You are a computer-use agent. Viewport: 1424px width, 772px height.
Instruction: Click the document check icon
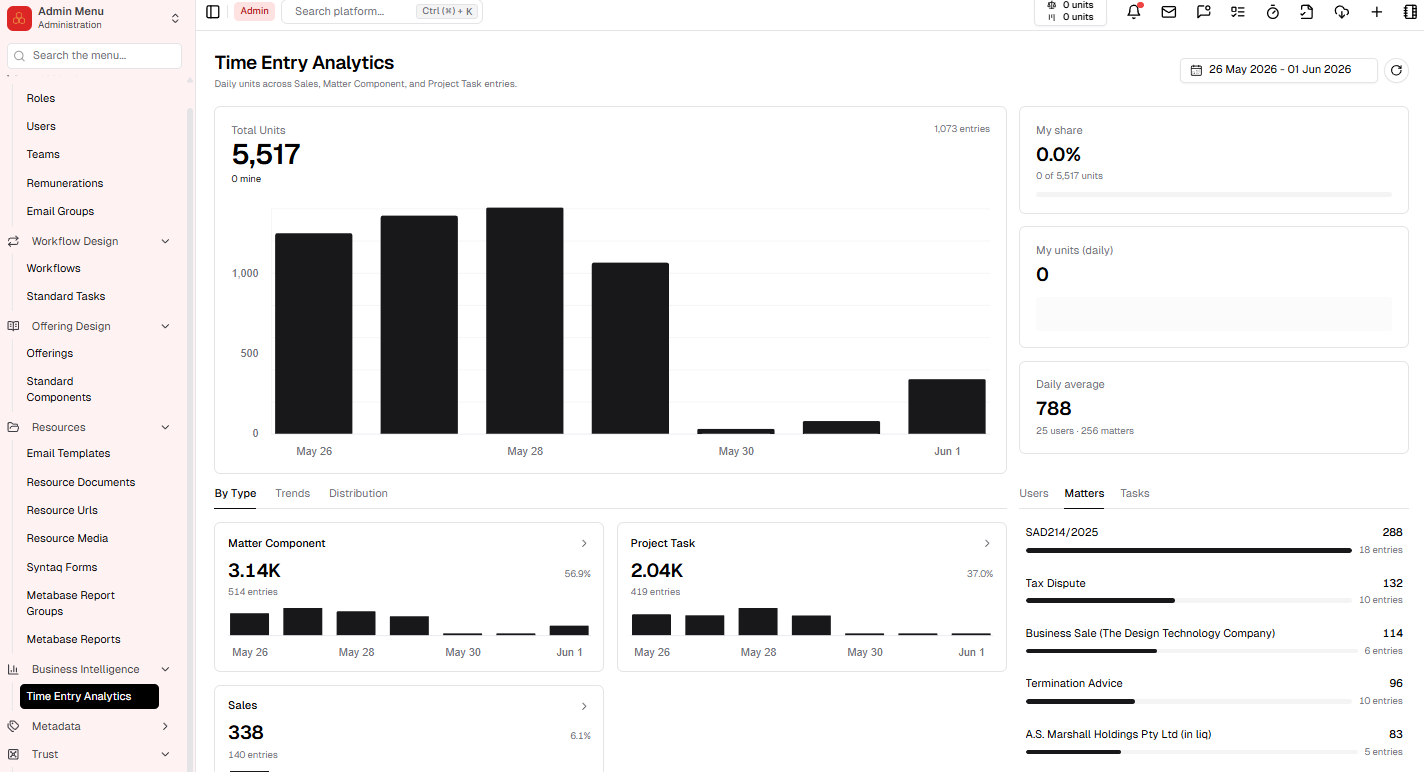[1307, 12]
